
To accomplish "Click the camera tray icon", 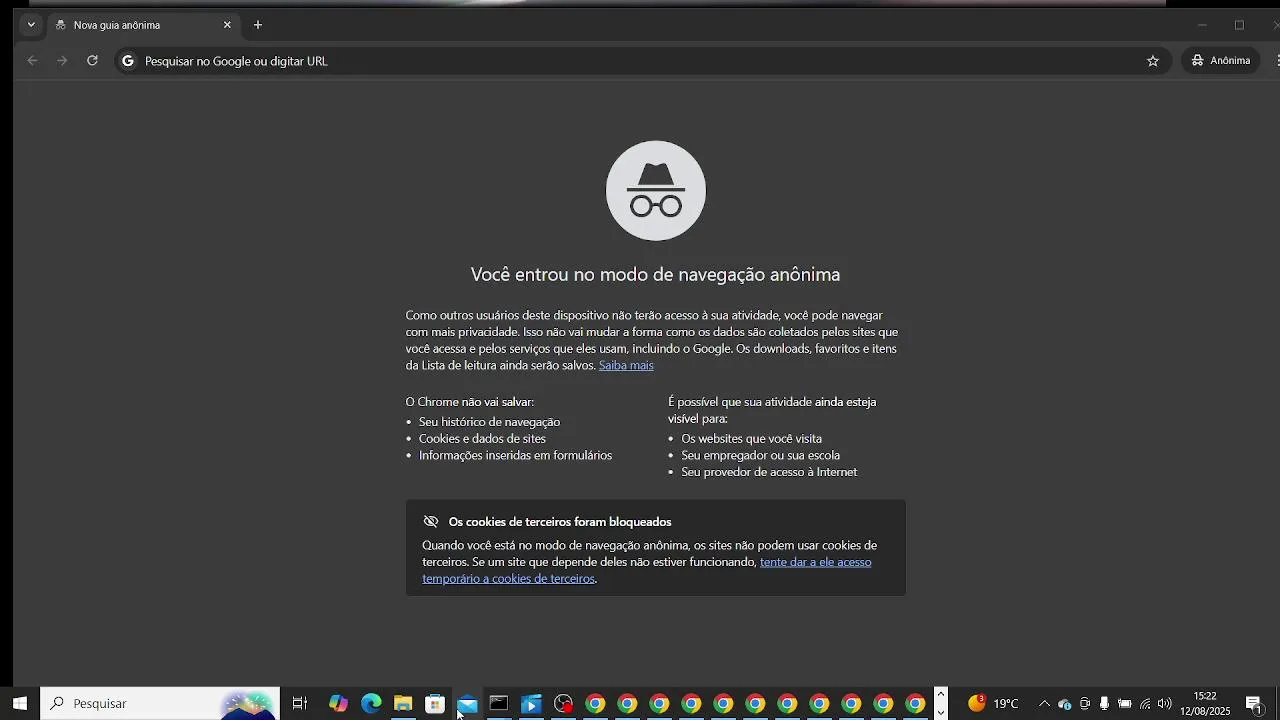I will 1085,704.
